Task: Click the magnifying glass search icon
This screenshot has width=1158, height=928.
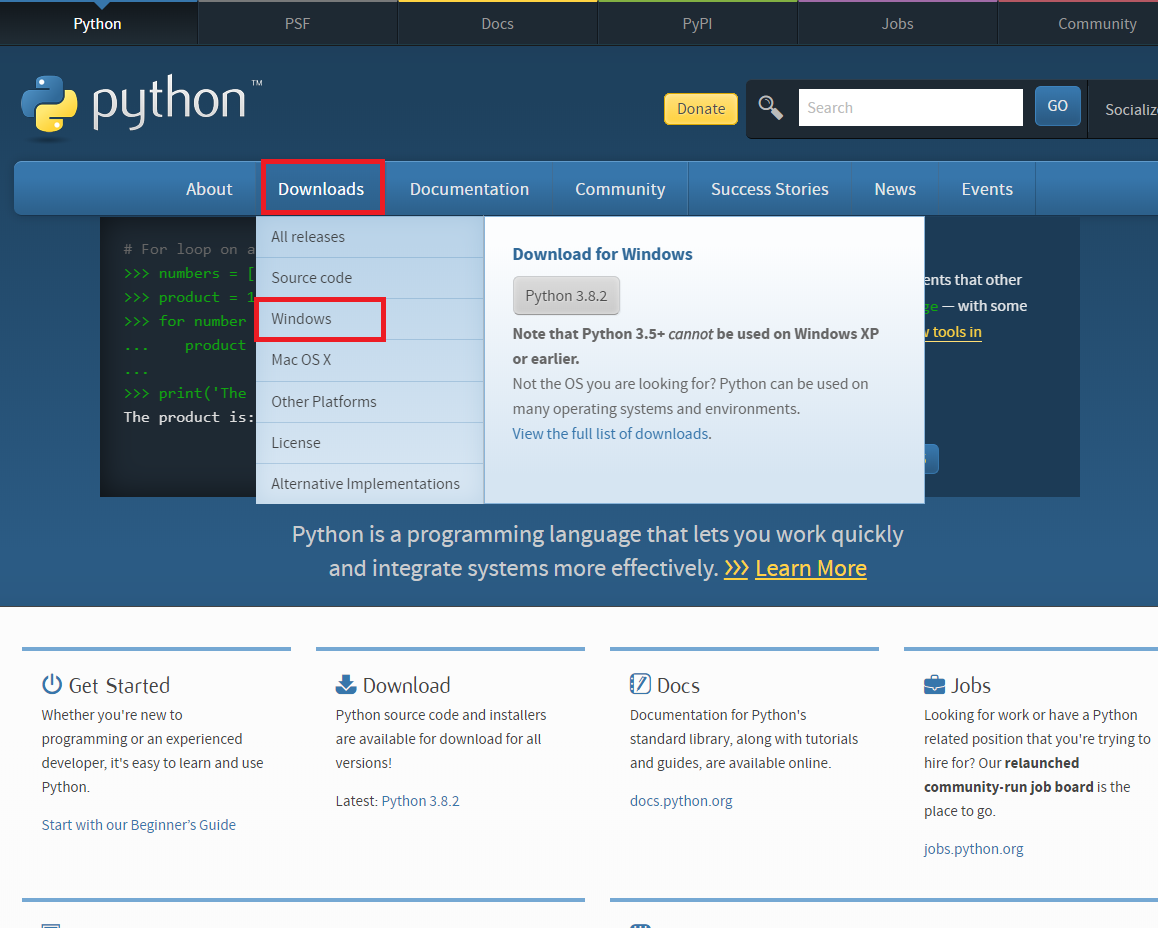Action: [x=770, y=108]
